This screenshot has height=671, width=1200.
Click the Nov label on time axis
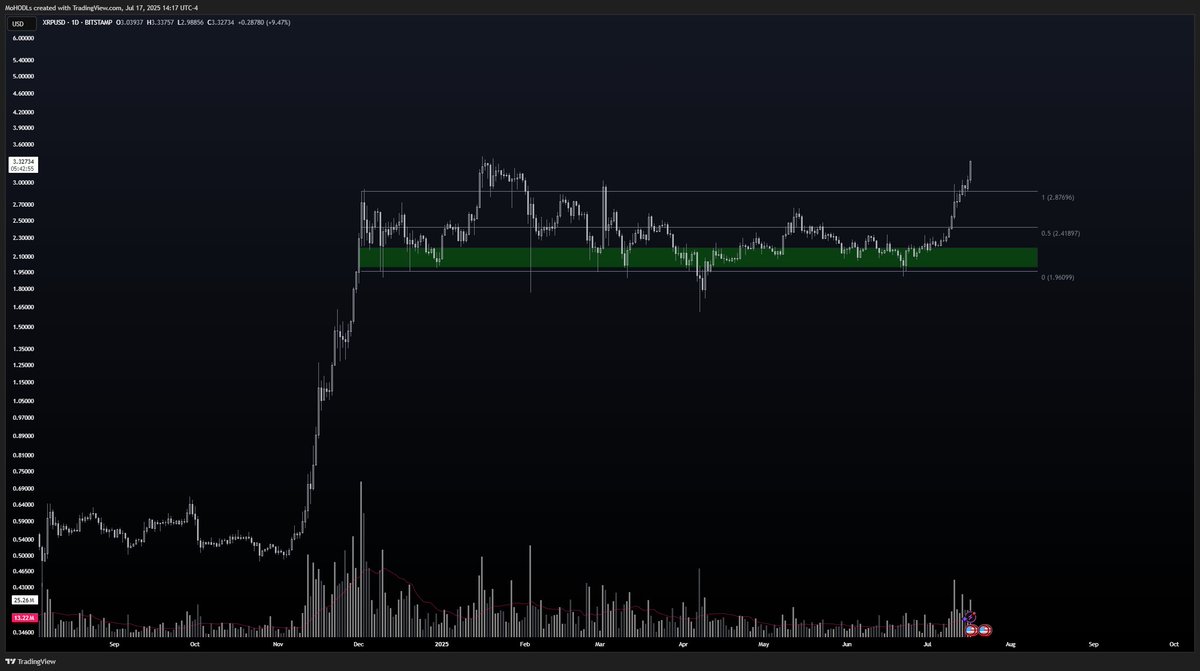pos(277,645)
